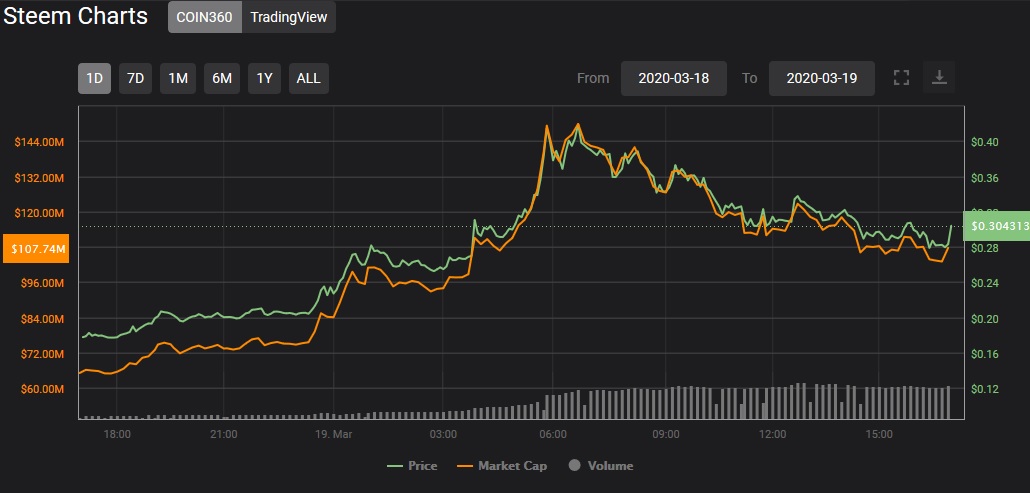Select the ALL time range
This screenshot has width=1030, height=493.
pyautogui.click(x=309, y=78)
